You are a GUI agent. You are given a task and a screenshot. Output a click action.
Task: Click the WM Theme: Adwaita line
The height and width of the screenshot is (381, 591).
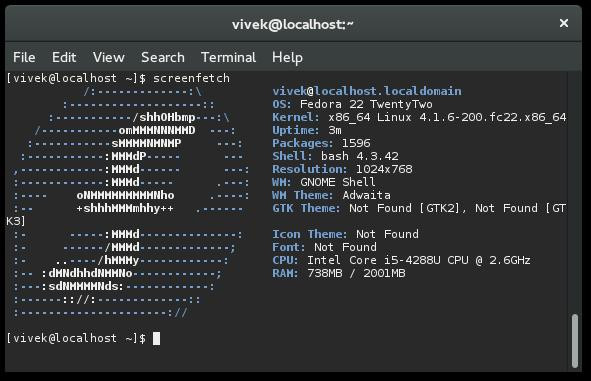coord(331,195)
